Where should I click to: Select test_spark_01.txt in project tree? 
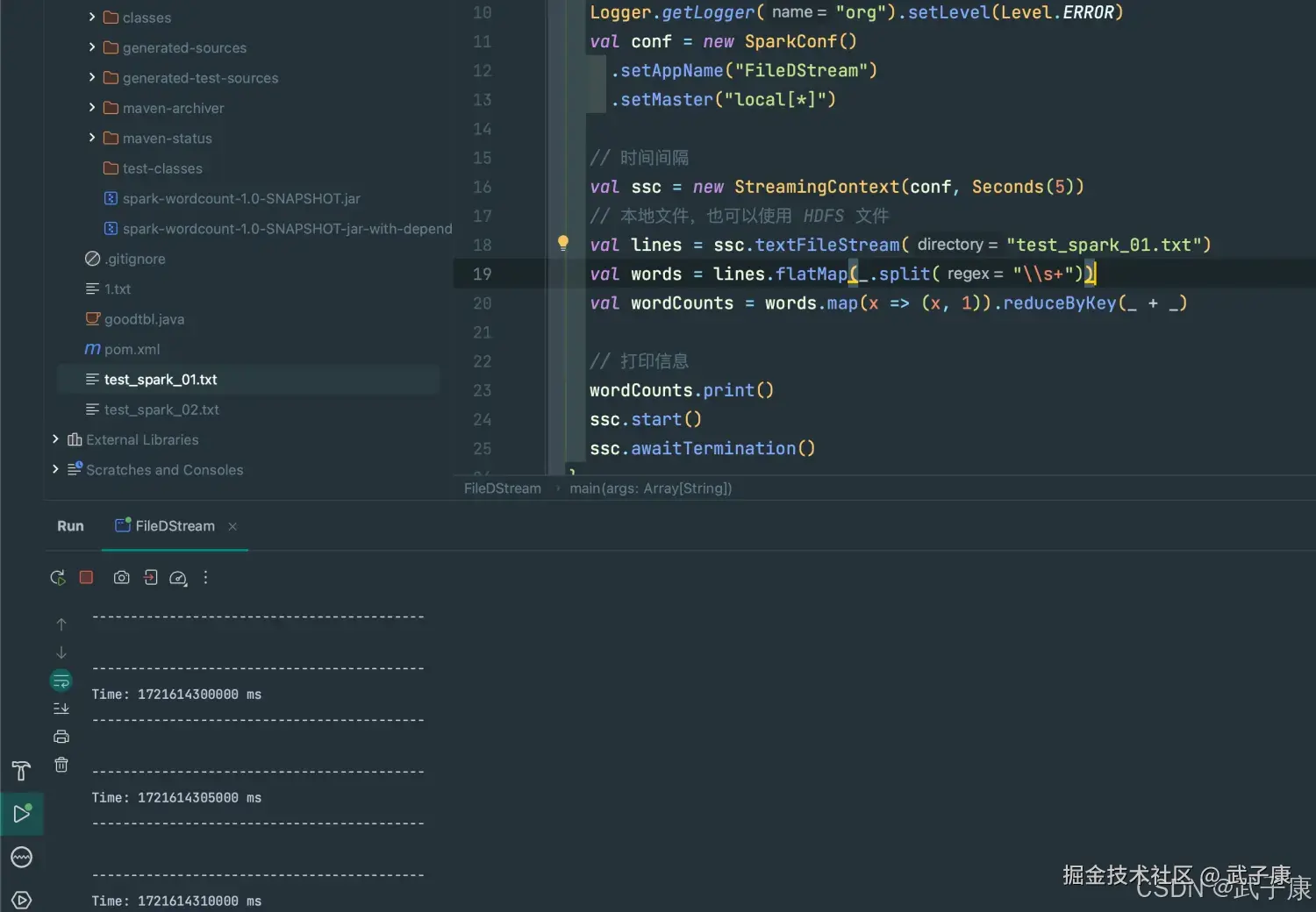(x=160, y=380)
